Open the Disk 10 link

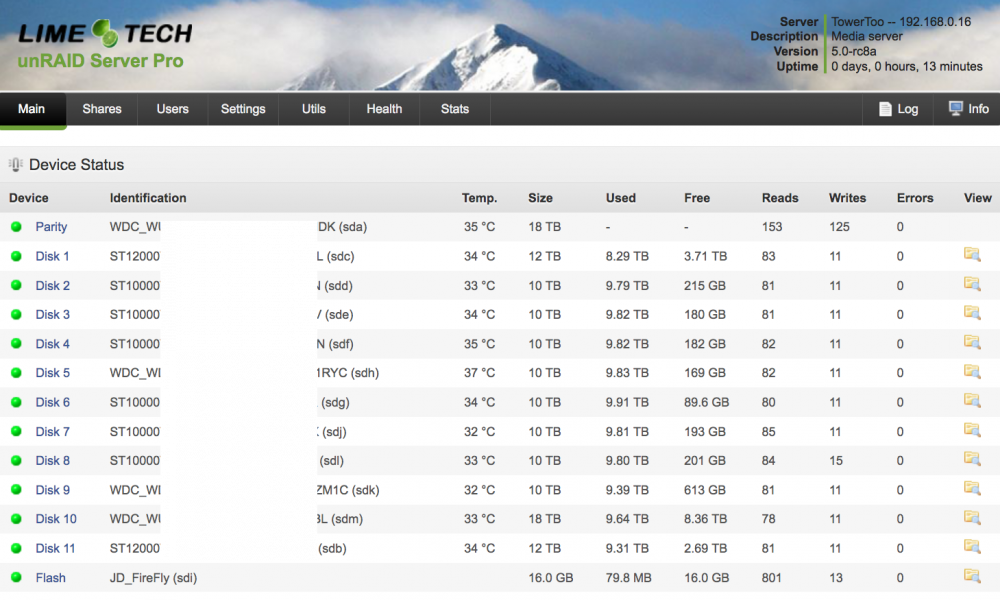click(56, 519)
